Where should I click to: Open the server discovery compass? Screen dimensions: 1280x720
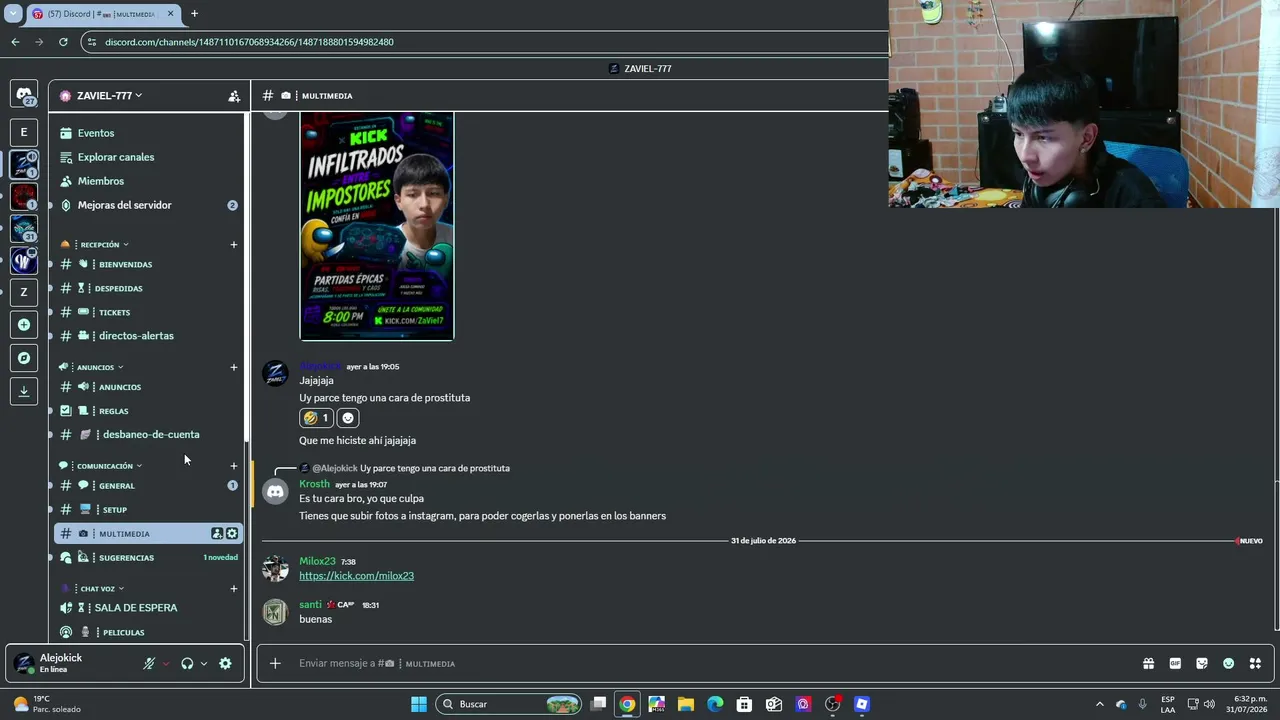click(24, 358)
